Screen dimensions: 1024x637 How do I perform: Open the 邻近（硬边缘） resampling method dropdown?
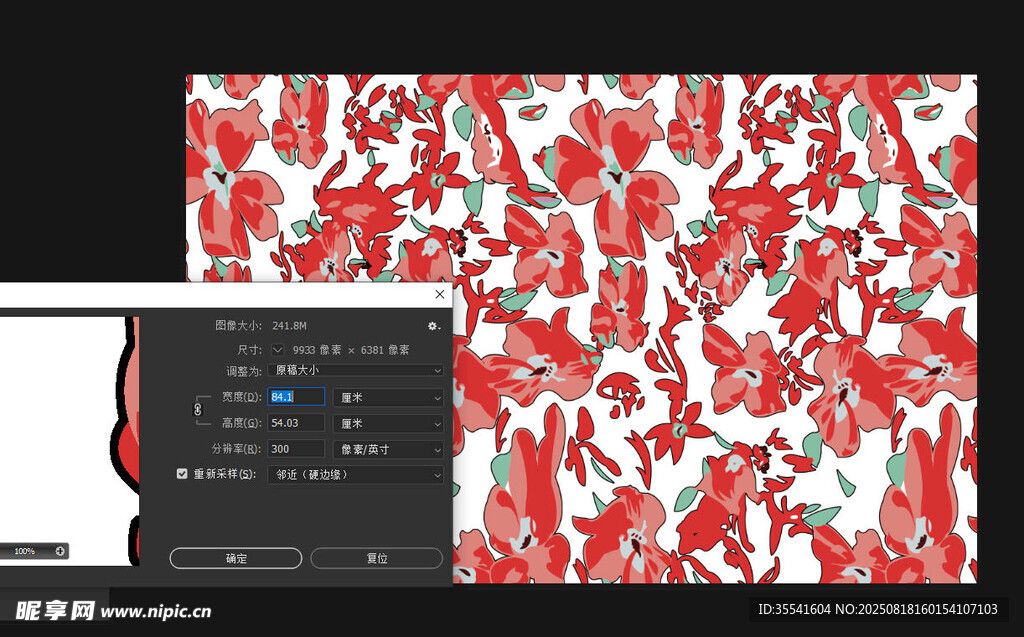click(355, 474)
